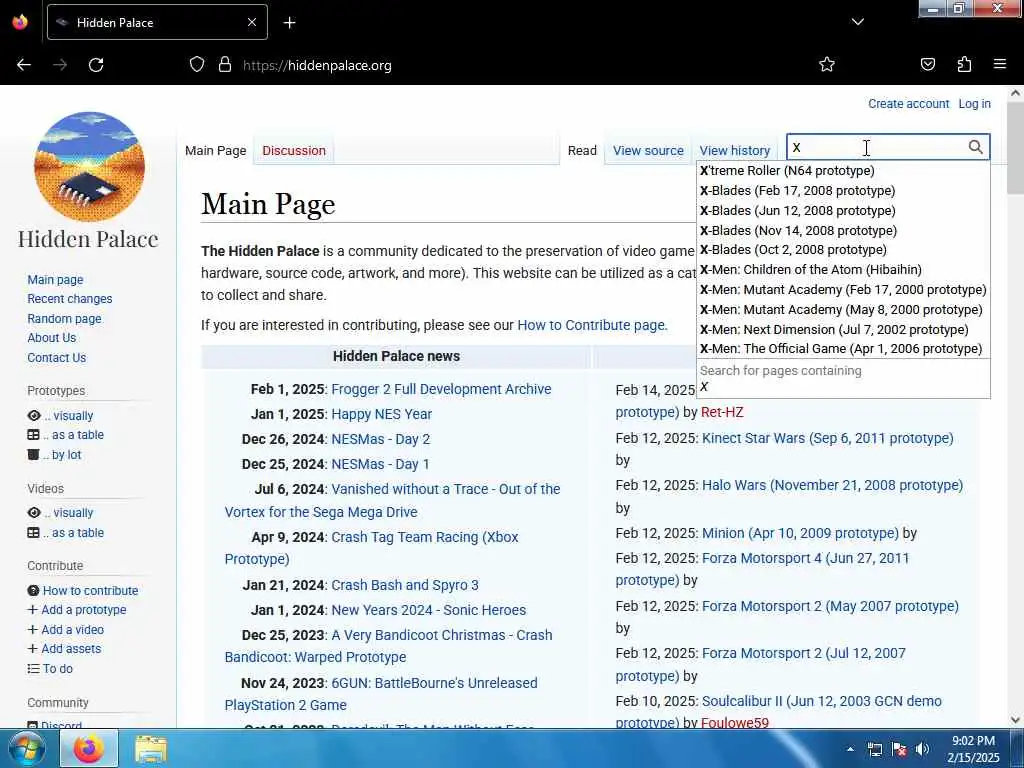Screen dimensions: 1024x768
Task: Click the Hidden Palace logo image
Action: point(89,167)
